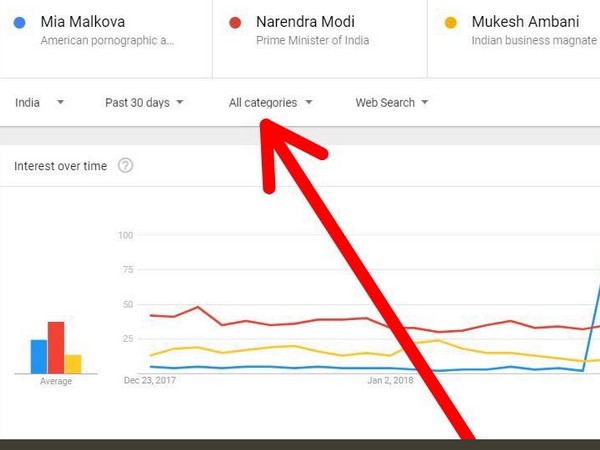The image size is (600, 450).
Task: Select the Mia Malkova search term
Action: pos(83,22)
